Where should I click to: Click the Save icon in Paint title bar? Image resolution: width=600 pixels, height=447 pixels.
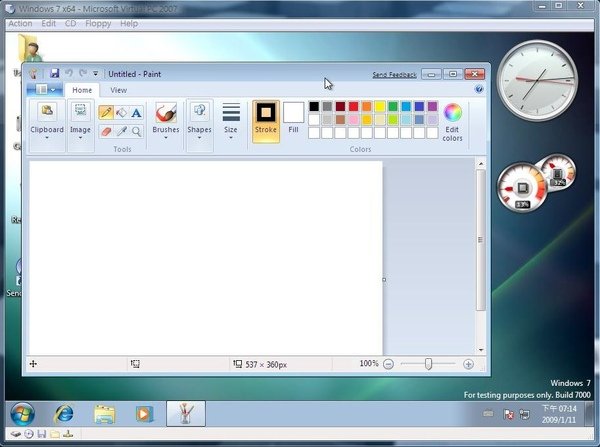(54, 73)
